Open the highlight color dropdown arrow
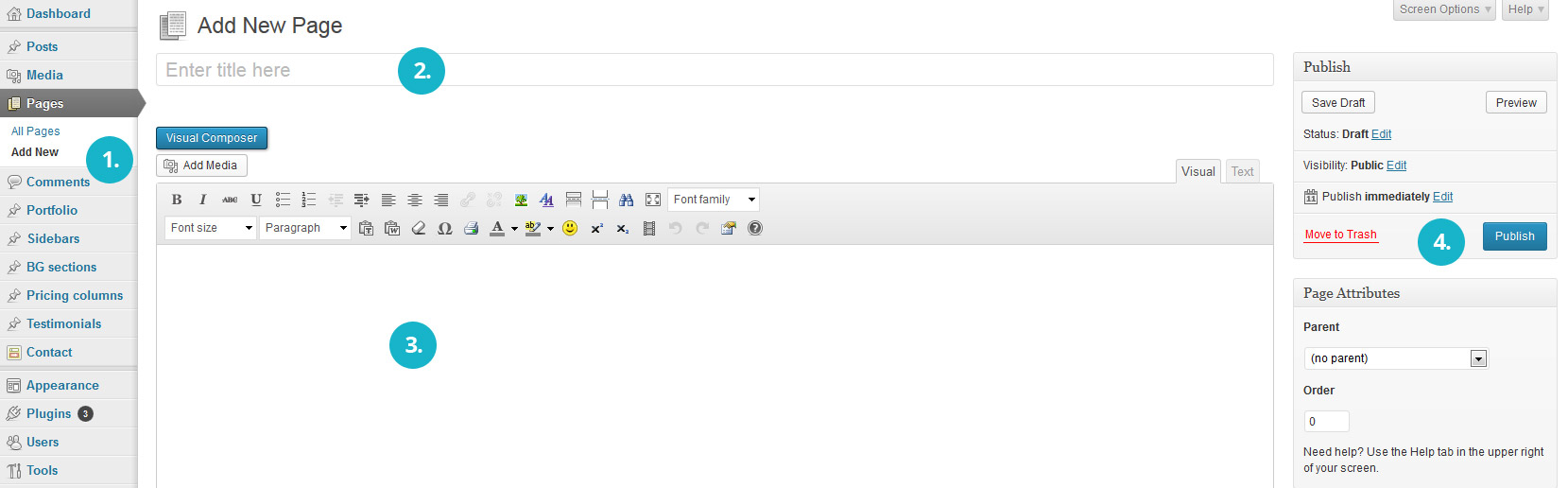The image size is (1568, 488). (550, 228)
